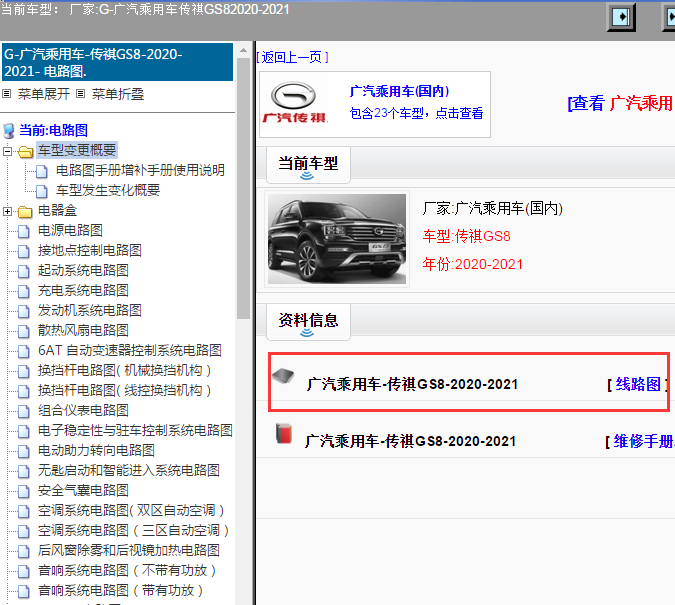The height and width of the screenshot is (605, 675).
Task: Click page icon beside 散热风扇电路图
Action: (24, 332)
